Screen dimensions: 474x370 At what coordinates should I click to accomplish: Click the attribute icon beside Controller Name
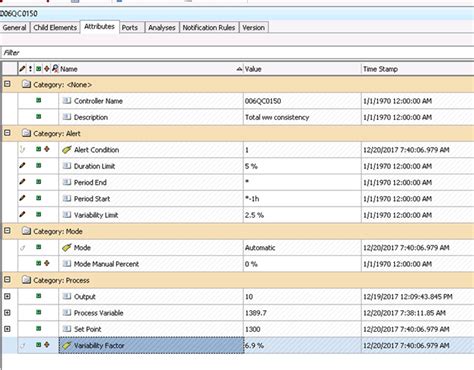(67, 100)
